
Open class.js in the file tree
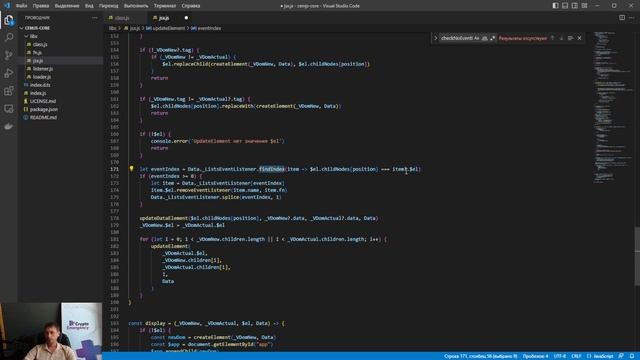click(x=40, y=44)
